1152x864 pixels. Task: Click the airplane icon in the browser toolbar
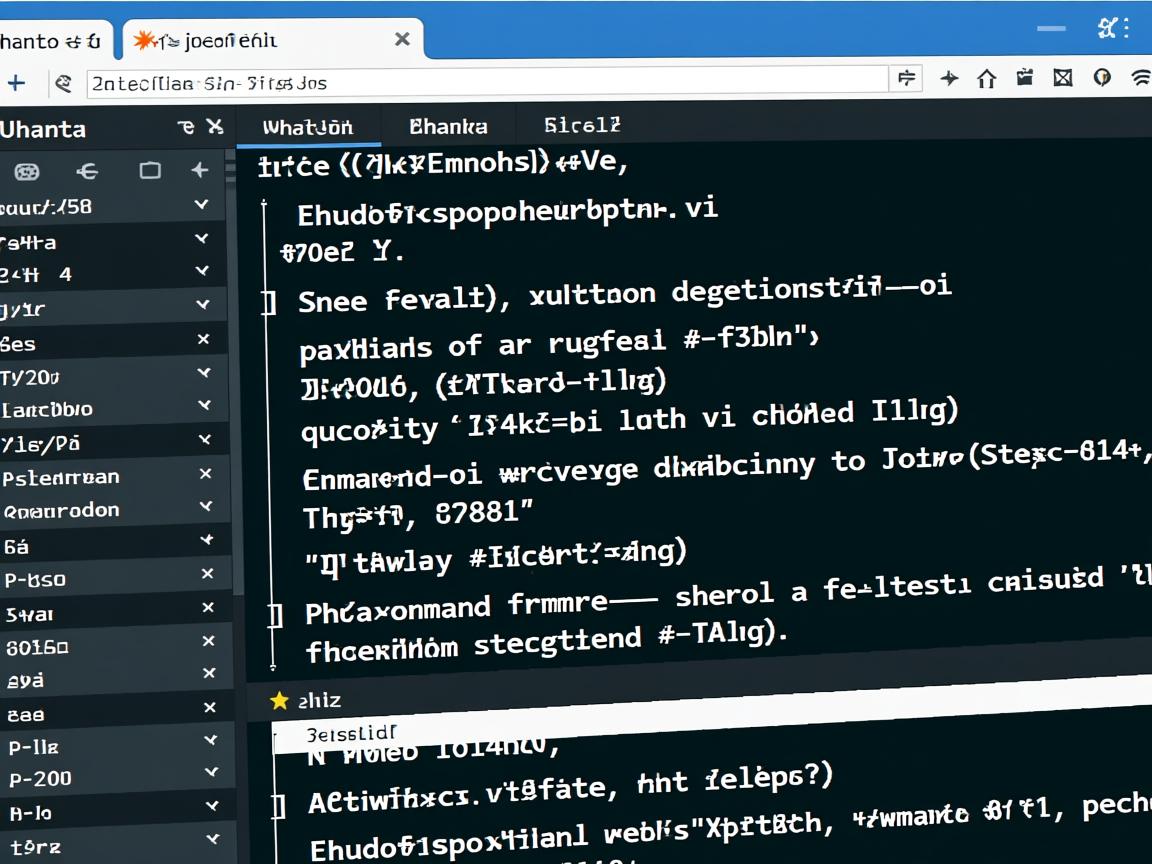coord(948,77)
